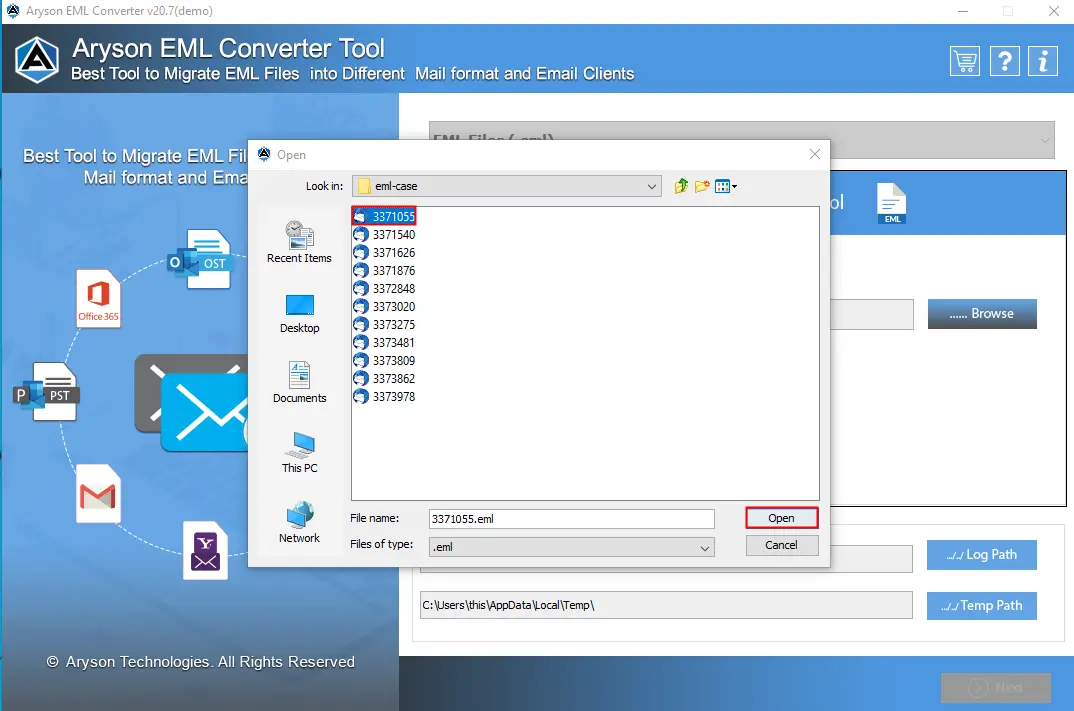Open help via question mark icon

1004,62
